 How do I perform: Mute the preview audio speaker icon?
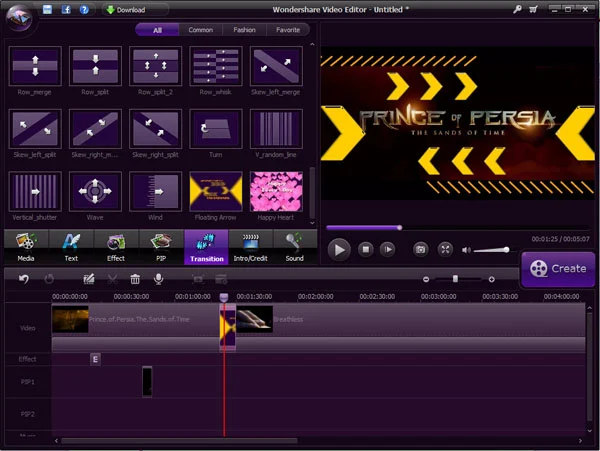[x=464, y=249]
